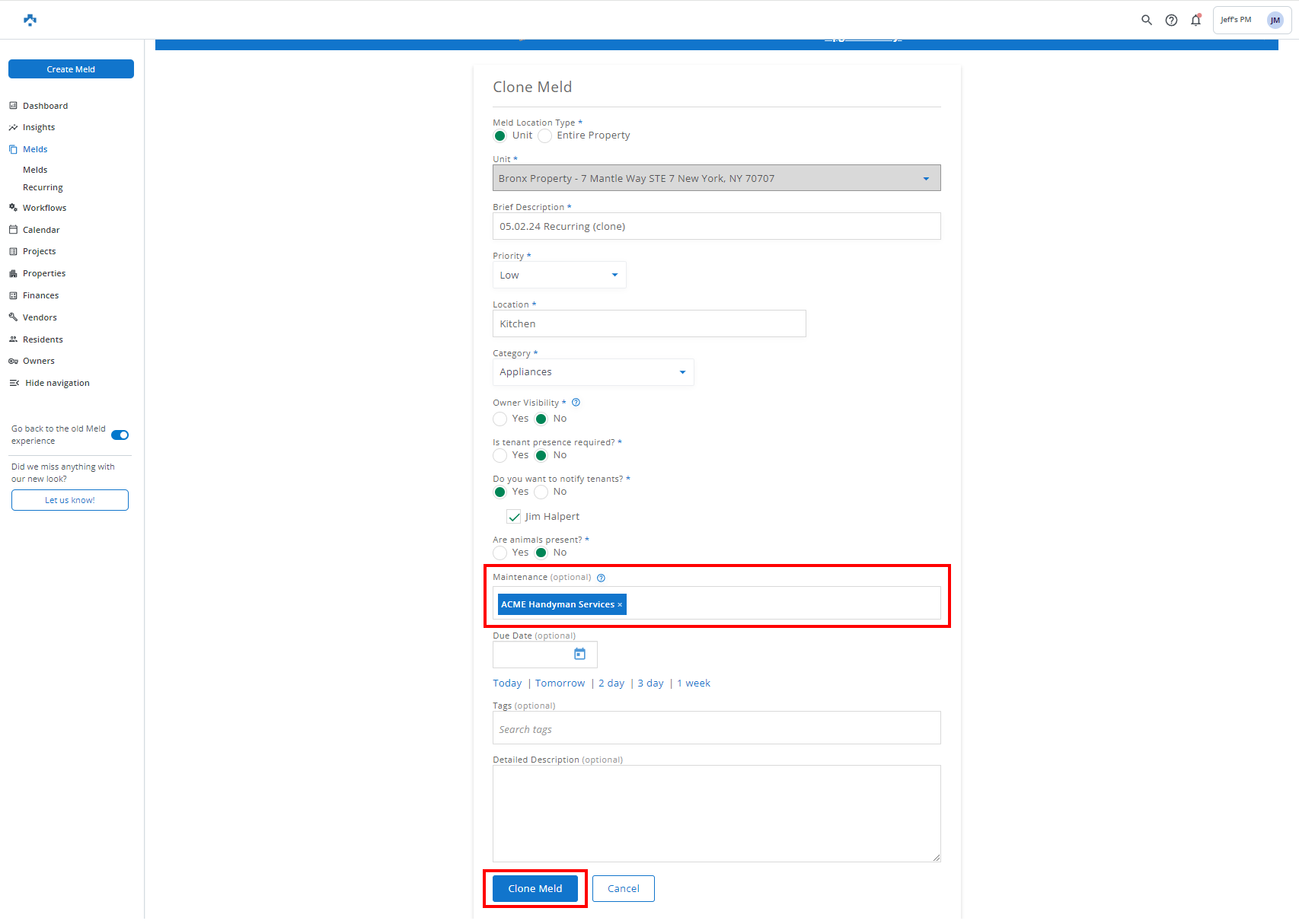
Task: Click the Clone Meld button
Action: (x=535, y=888)
